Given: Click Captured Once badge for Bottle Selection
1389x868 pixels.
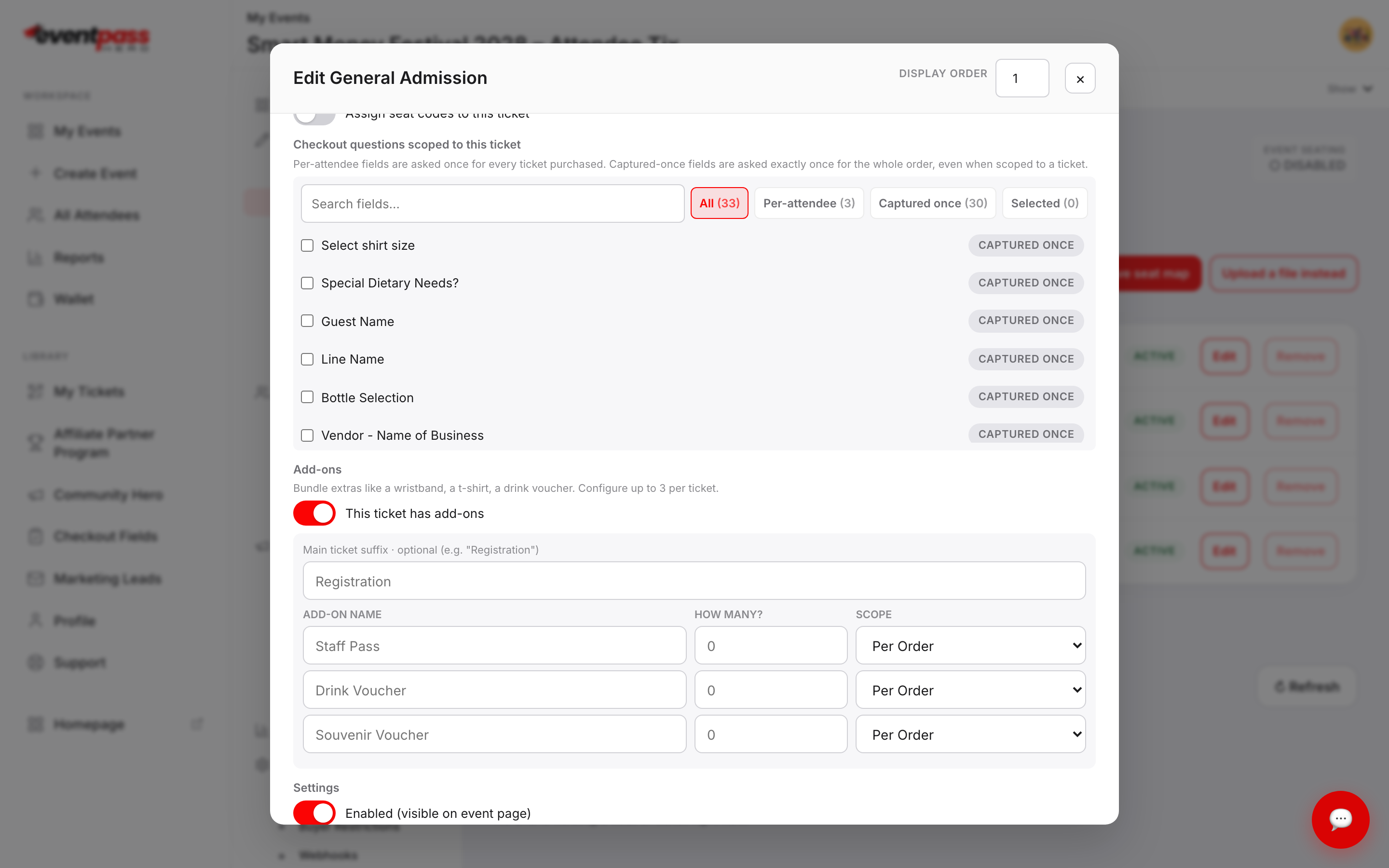Looking at the screenshot, I should 1026,397.
